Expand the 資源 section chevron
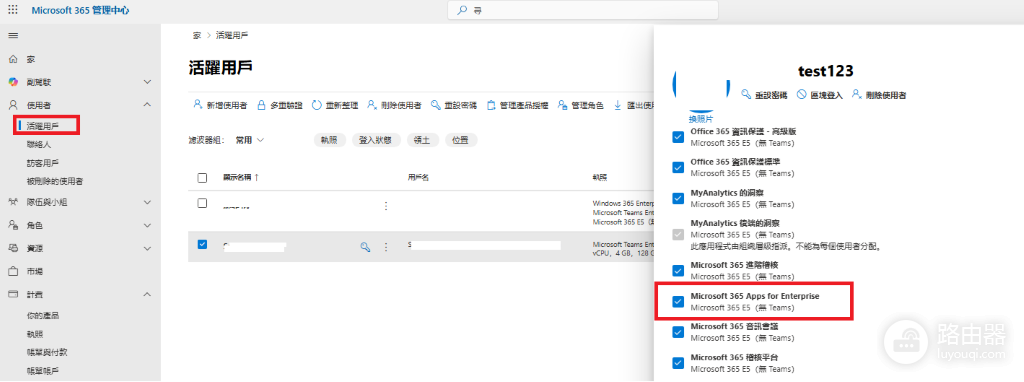Image resolution: width=1024 pixels, height=382 pixels. (x=147, y=248)
